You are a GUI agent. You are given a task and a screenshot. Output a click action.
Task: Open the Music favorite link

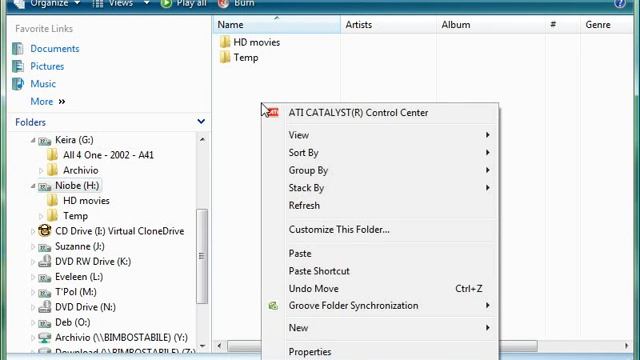pyautogui.click(x=43, y=84)
